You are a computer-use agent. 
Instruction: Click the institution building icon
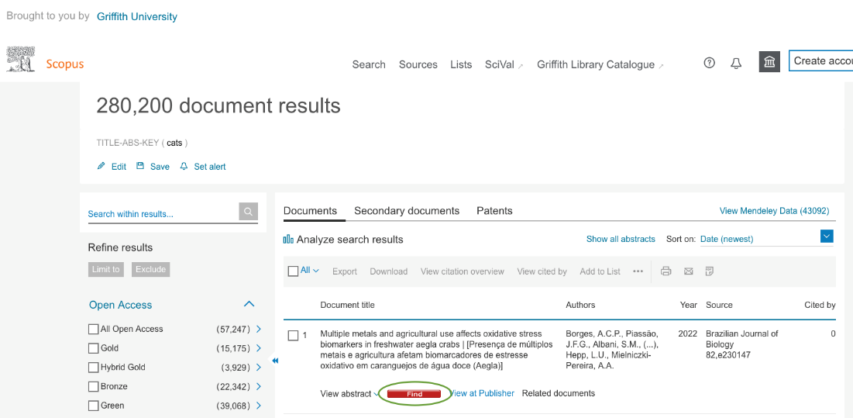(770, 62)
